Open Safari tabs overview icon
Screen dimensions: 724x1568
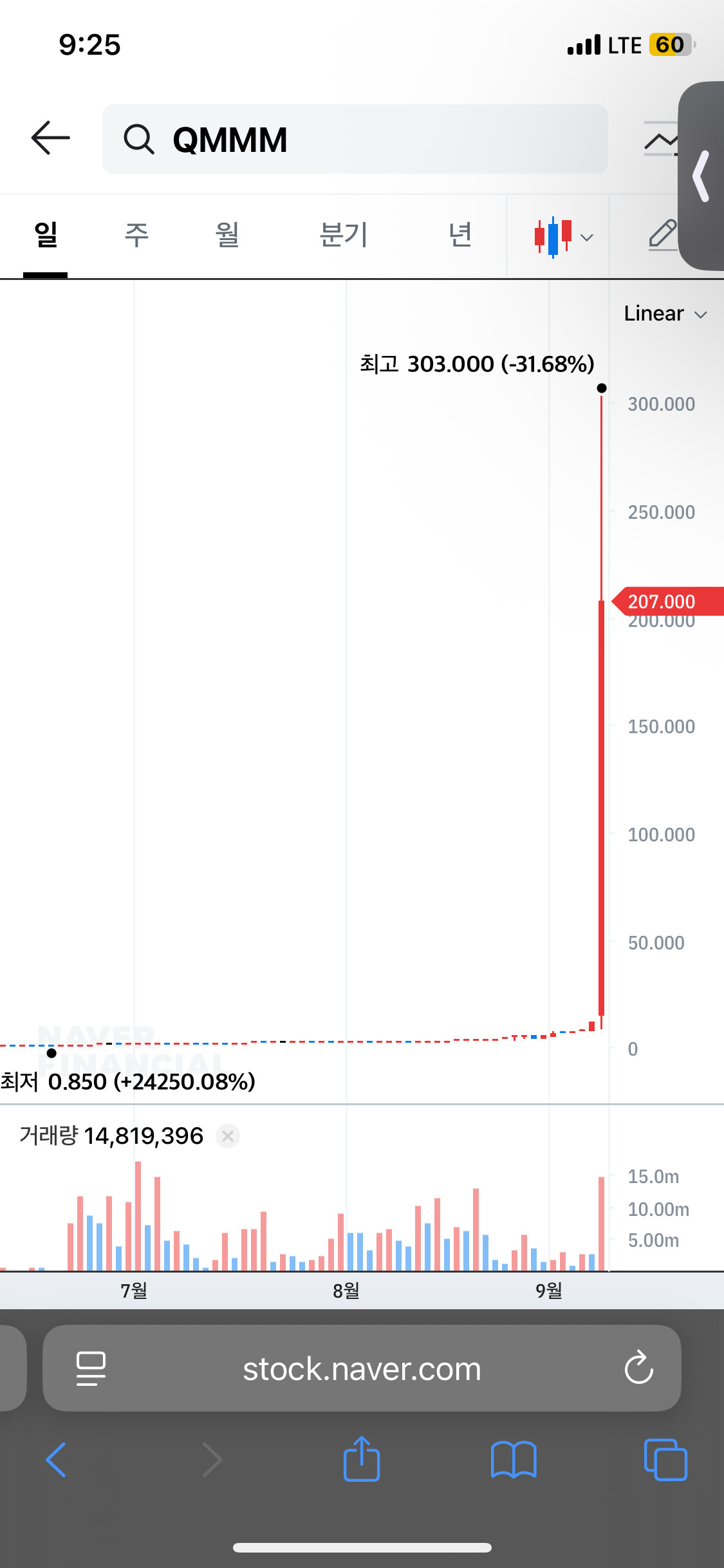click(665, 1459)
